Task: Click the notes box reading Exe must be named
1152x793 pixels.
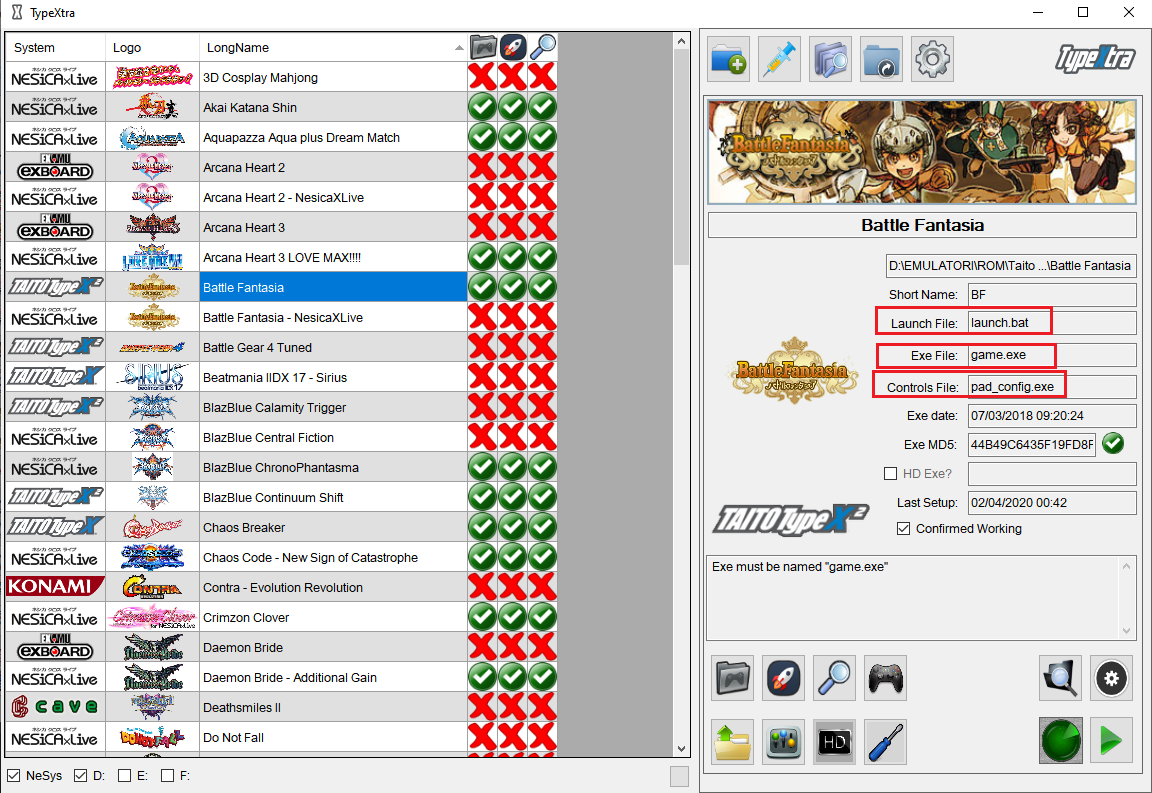Action: [920, 598]
